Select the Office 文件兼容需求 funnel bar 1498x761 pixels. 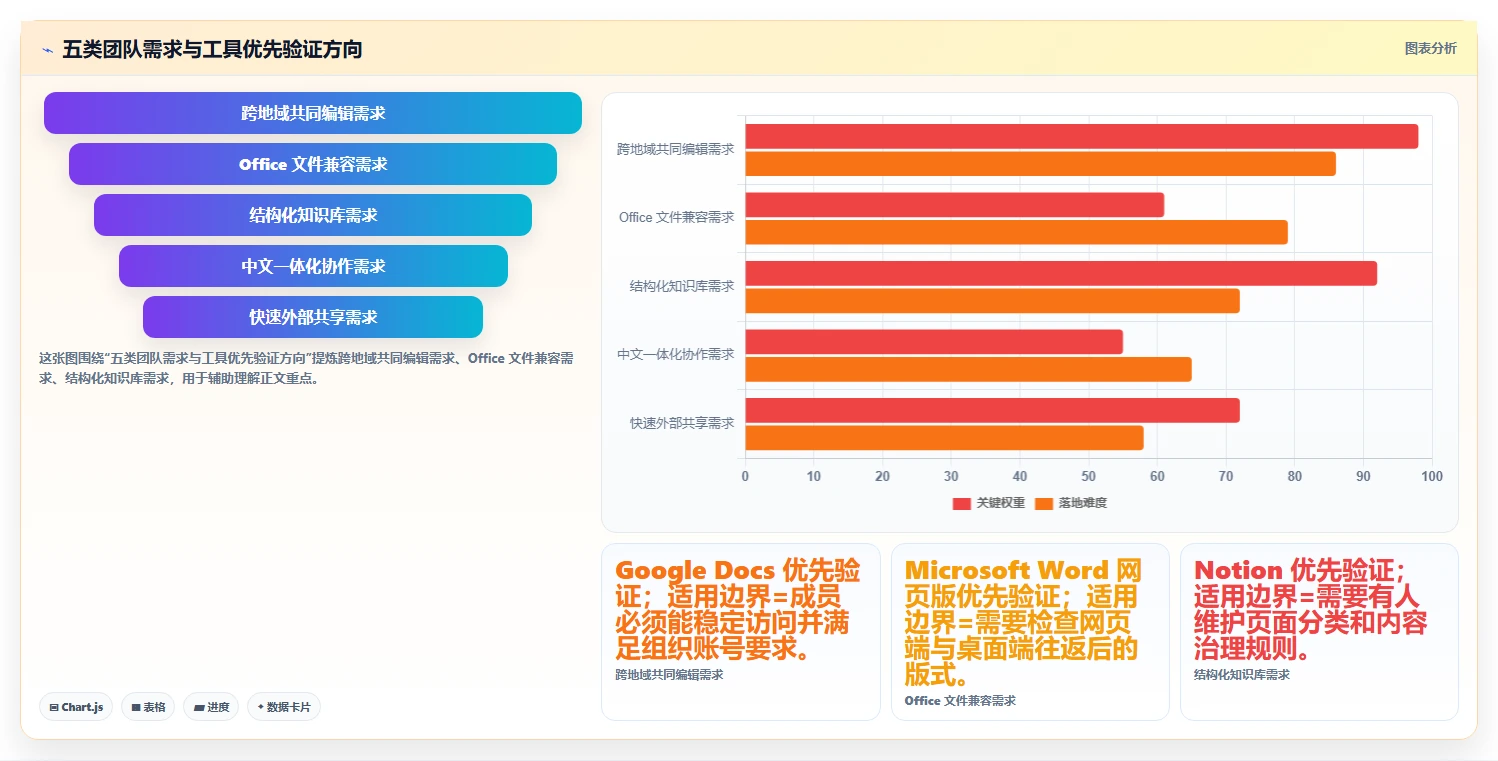coord(313,164)
